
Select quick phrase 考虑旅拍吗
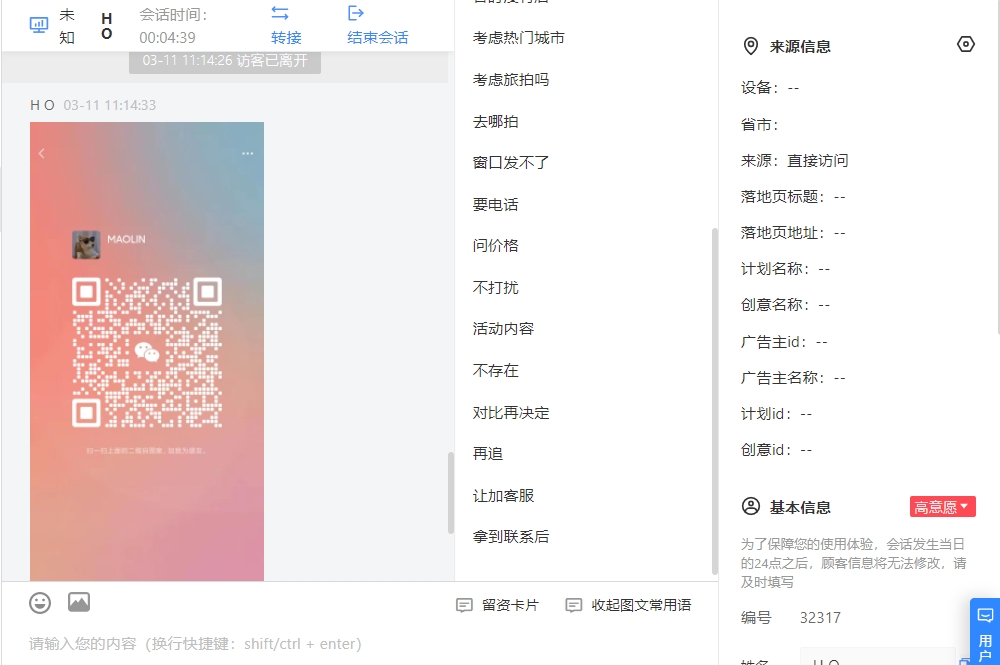[x=511, y=80]
